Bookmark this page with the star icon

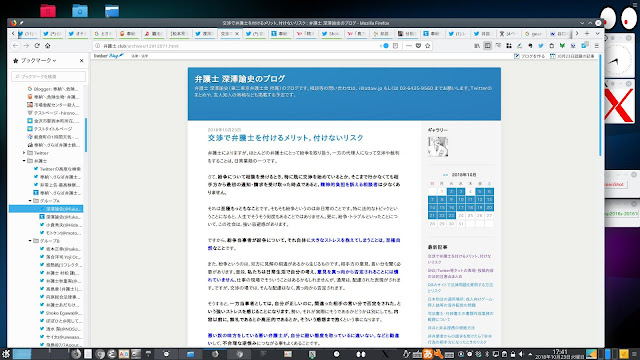click(427, 46)
